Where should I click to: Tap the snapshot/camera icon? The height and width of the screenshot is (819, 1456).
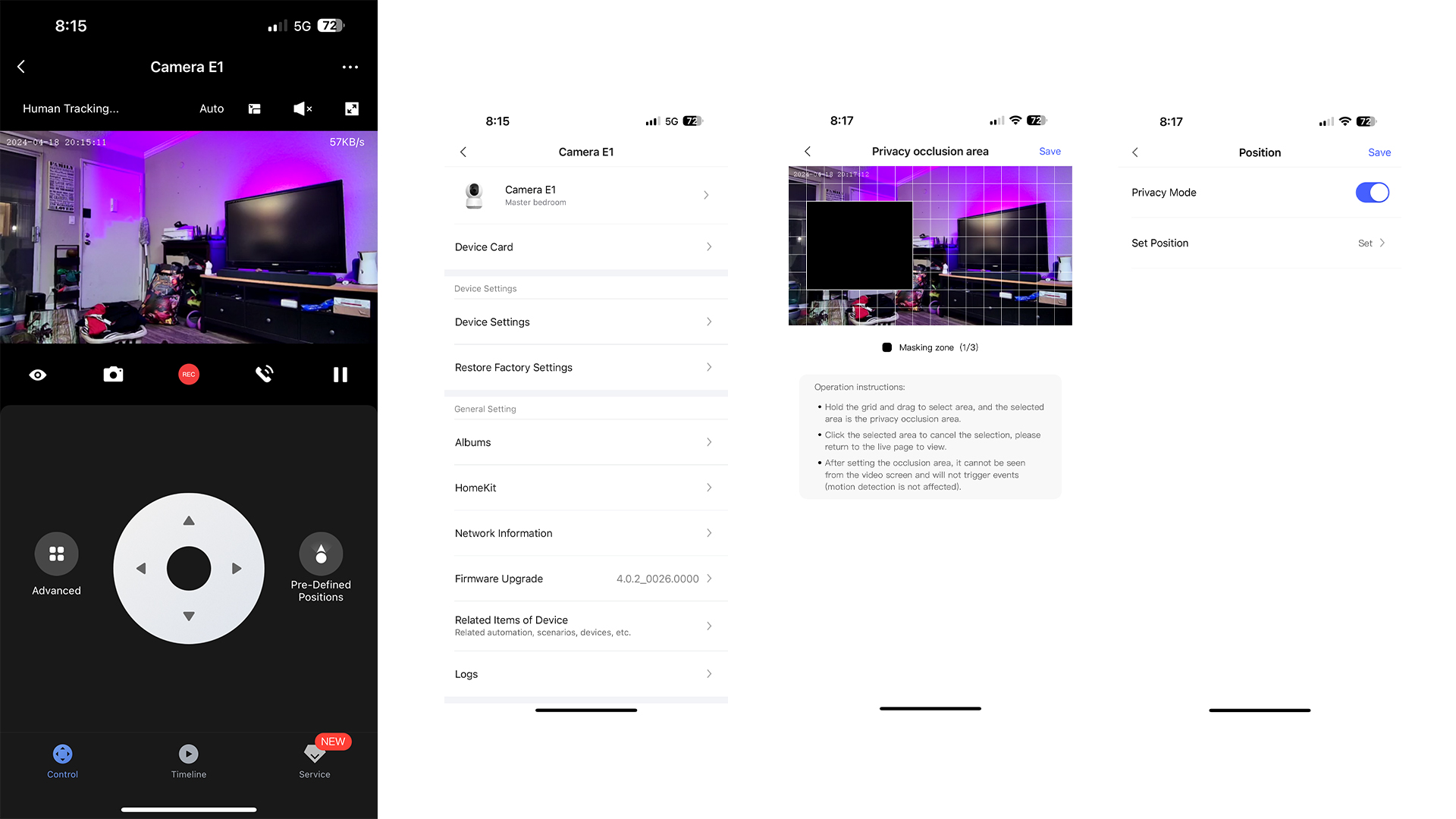113,374
